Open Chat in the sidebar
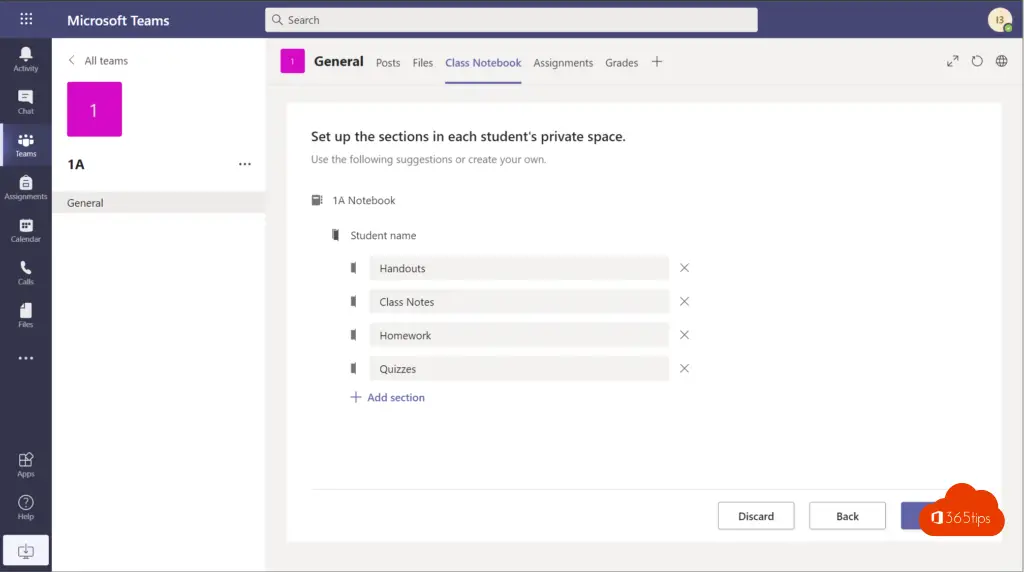 coord(25,102)
